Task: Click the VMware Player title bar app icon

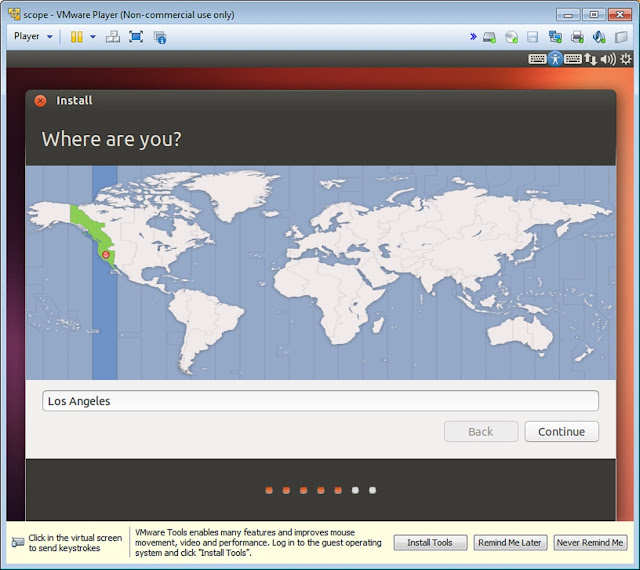Action: pos(14,14)
